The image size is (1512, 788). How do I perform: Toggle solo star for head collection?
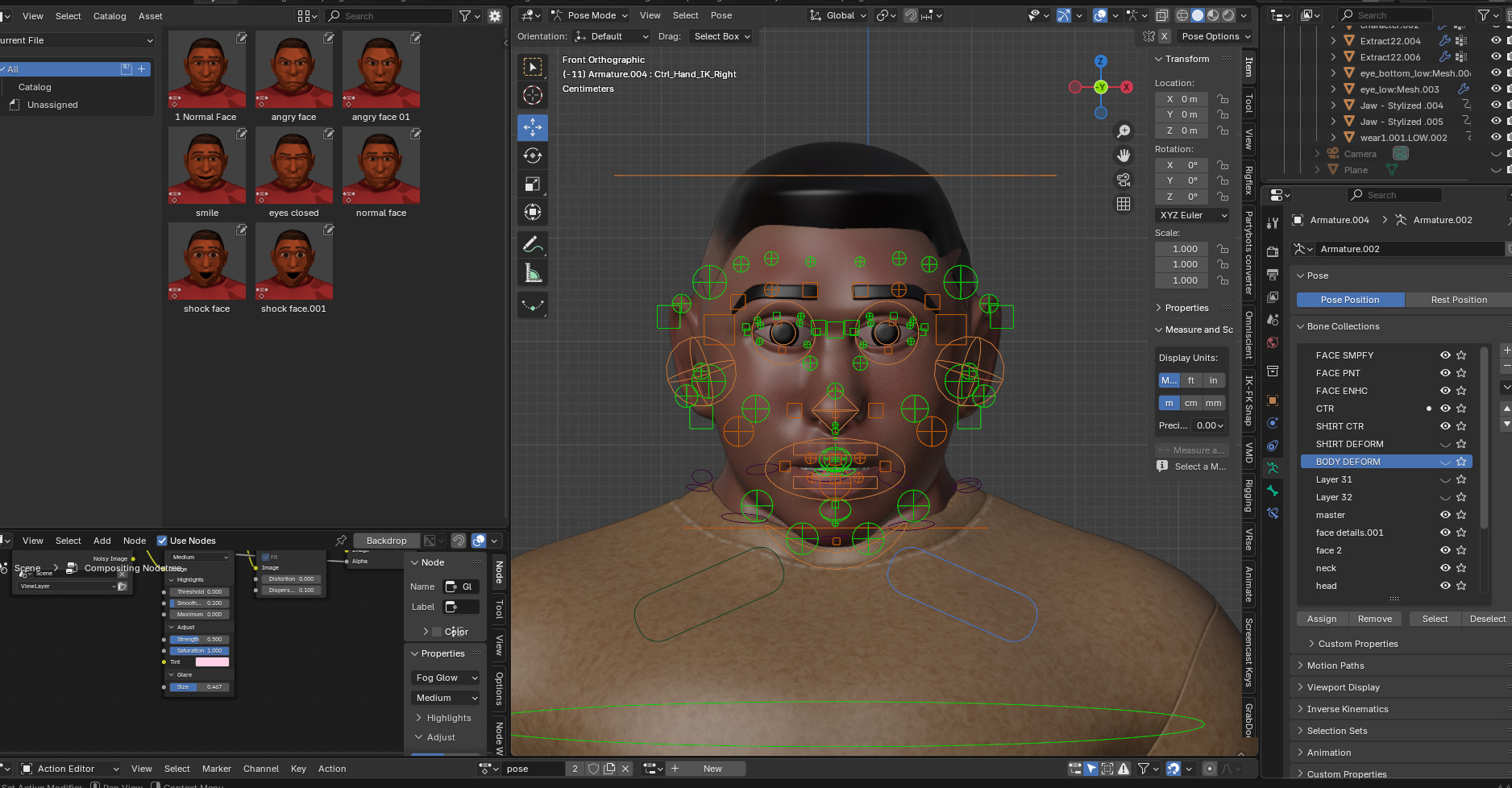point(1461,586)
